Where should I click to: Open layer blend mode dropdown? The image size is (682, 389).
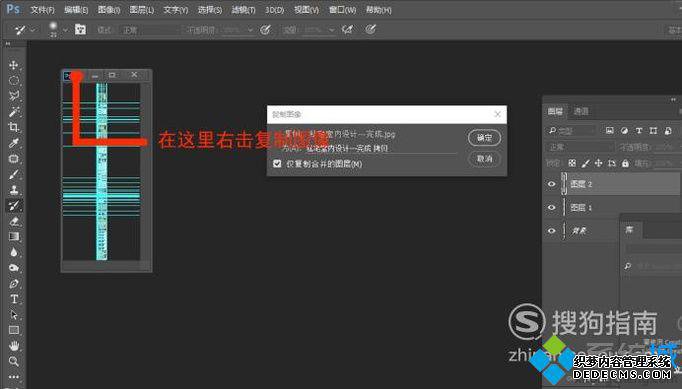click(x=580, y=147)
